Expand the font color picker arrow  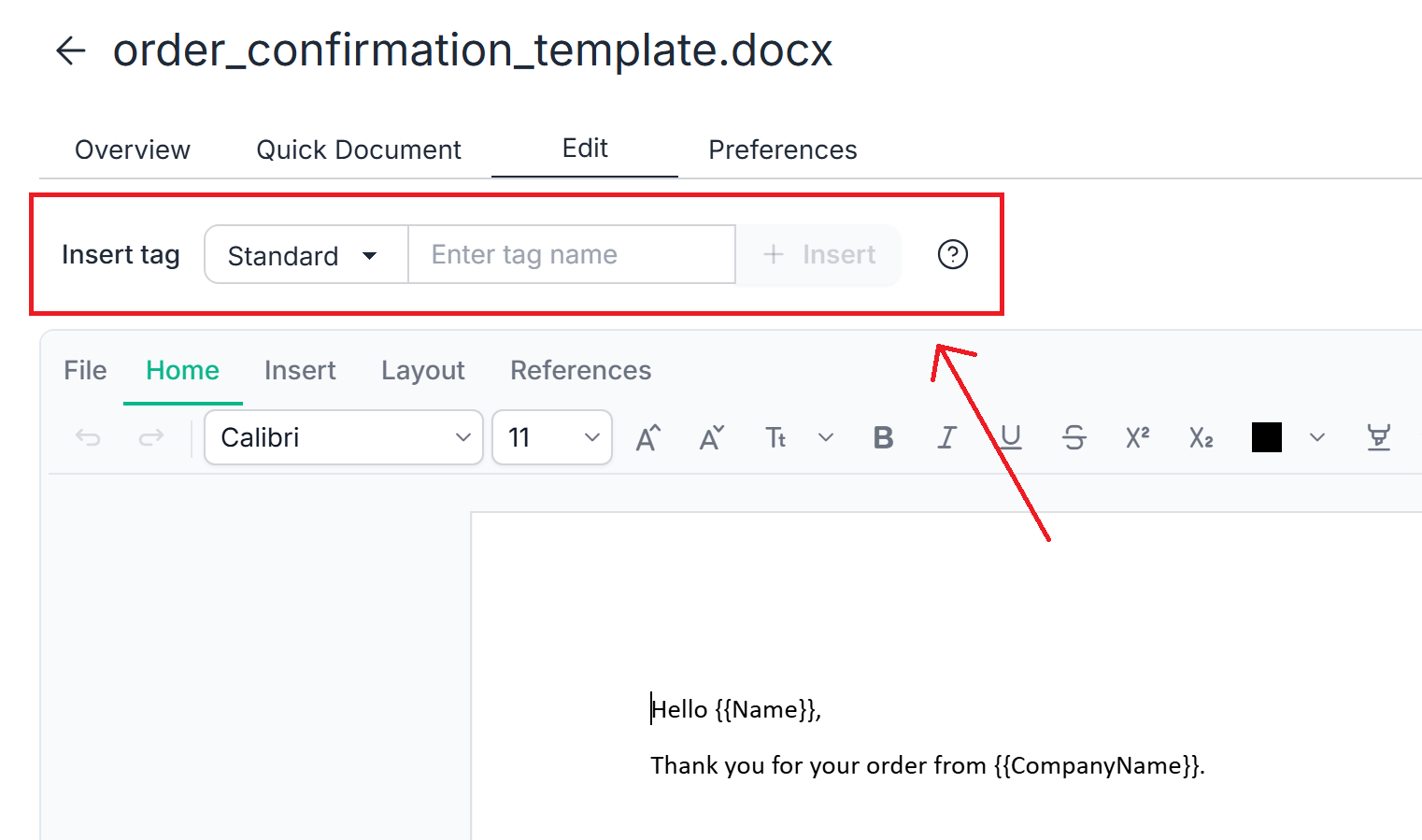(x=1317, y=437)
